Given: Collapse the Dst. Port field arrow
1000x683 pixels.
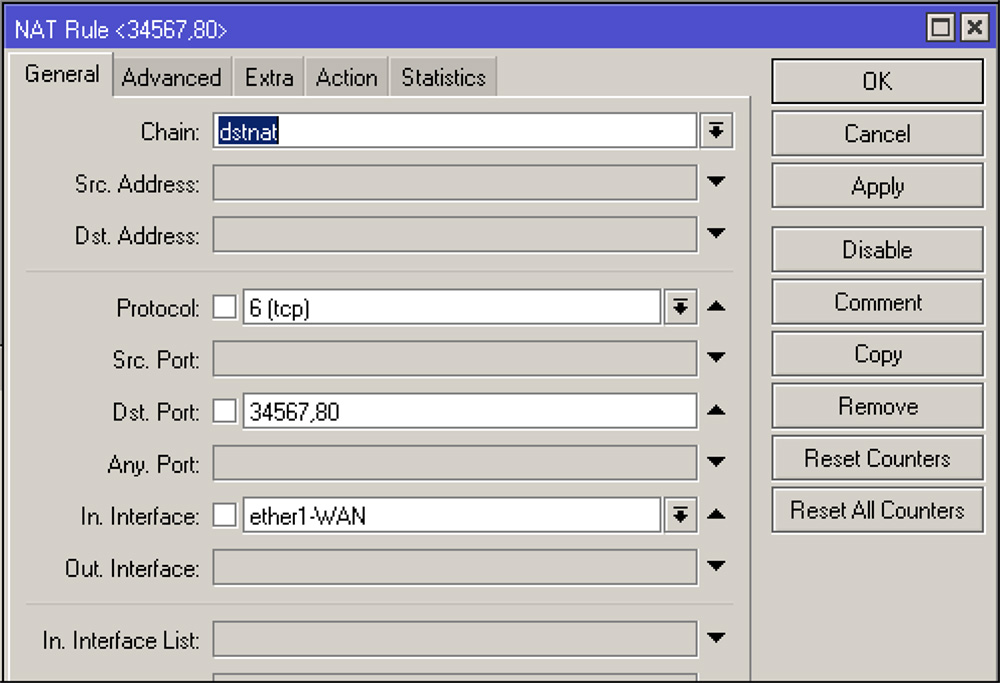Looking at the screenshot, I should (715, 411).
